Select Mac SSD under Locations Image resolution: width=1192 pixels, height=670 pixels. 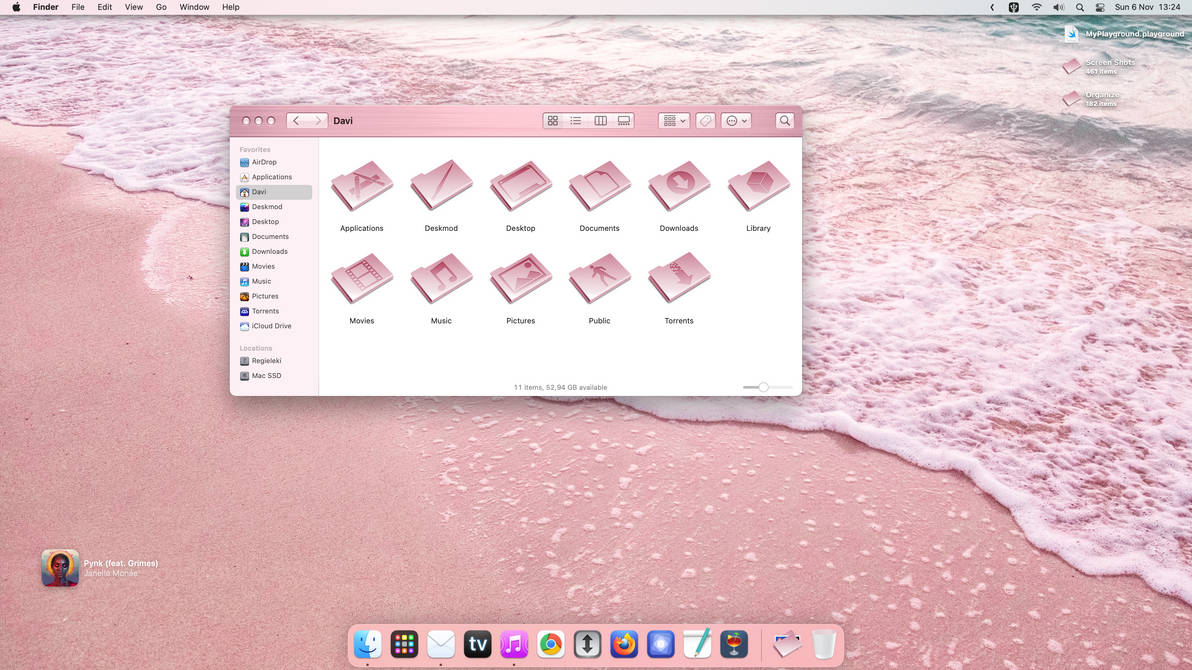click(x=274, y=376)
